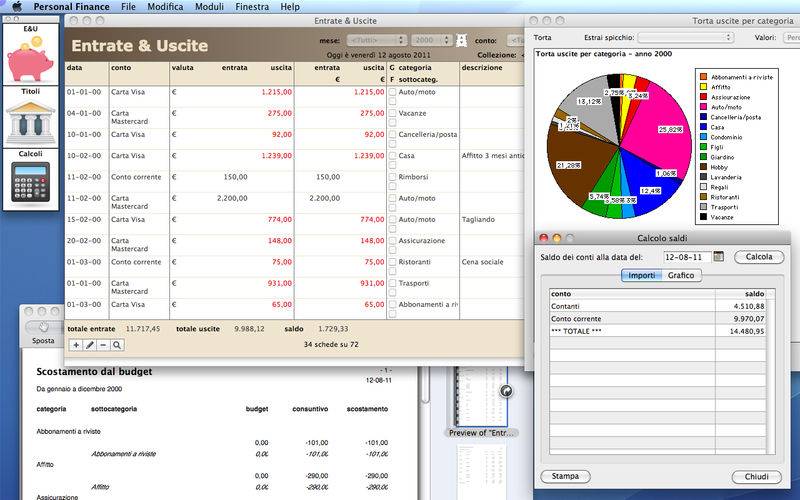Screen dimensions: 800x500
Task: Tick the G checkbox for the Assicurazione row
Action: [393, 240]
